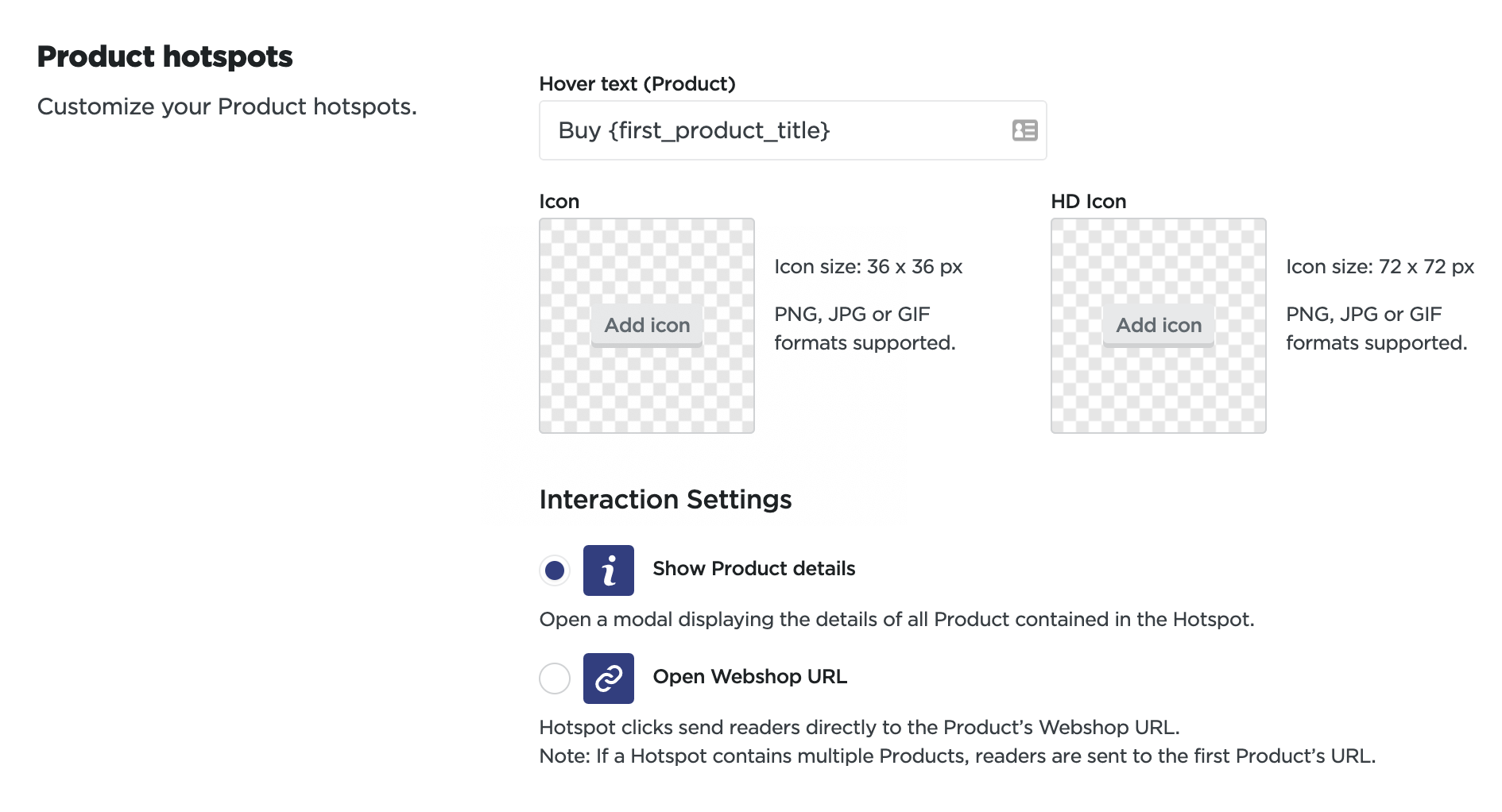Select the Open Webshop URL radio button

(x=555, y=679)
